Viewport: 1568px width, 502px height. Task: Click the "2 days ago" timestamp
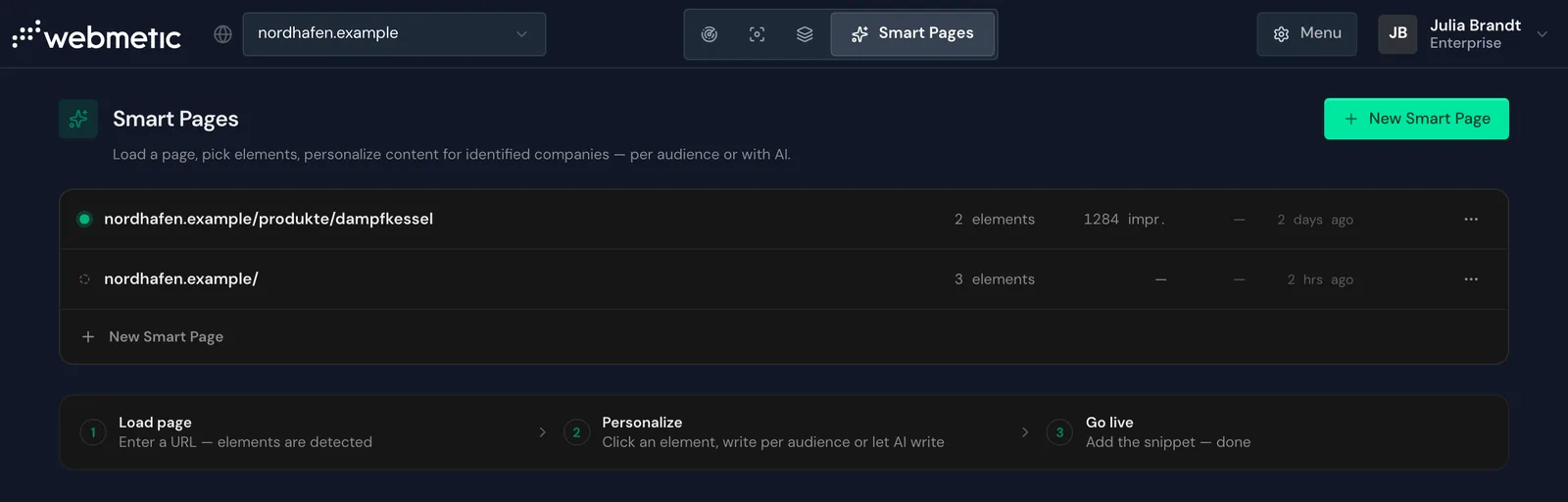[x=1315, y=220]
